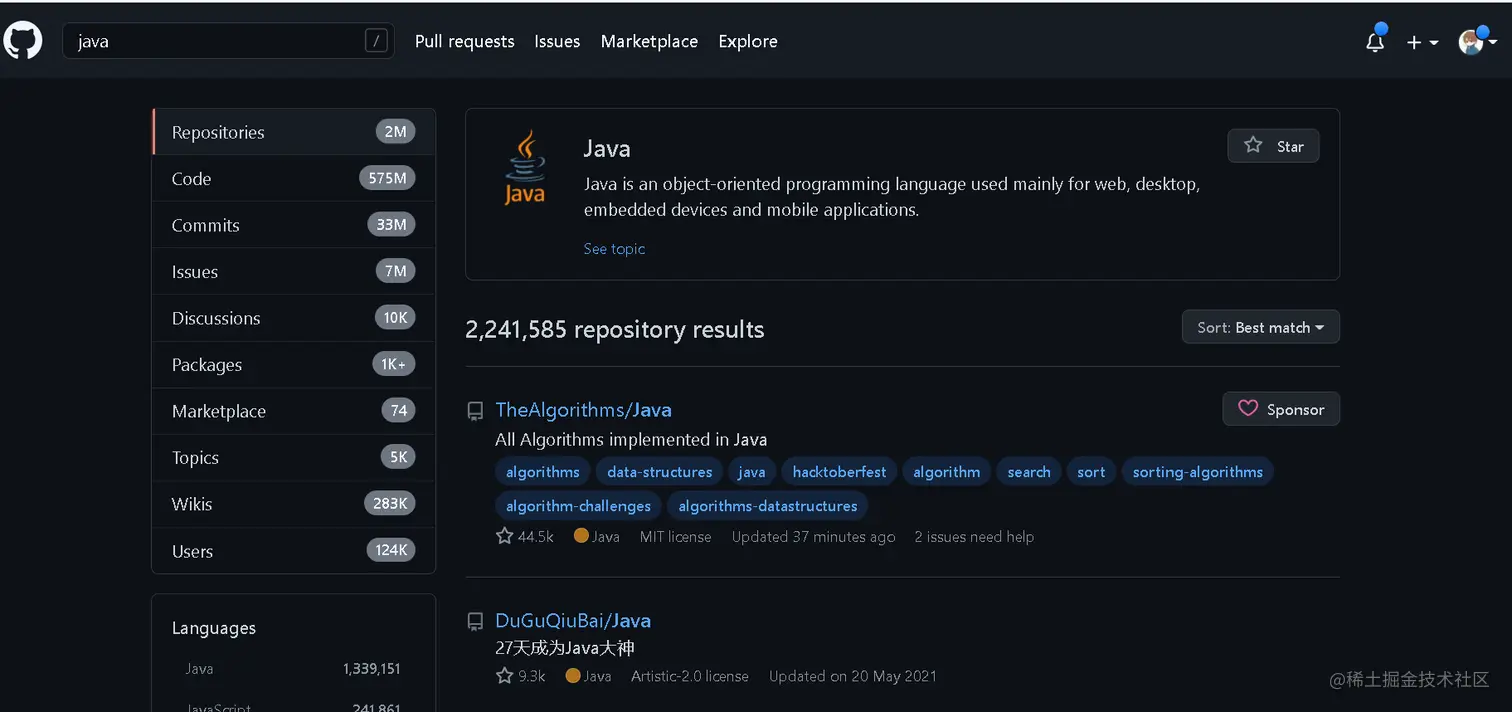Go to Marketplace in top navigation
Screen dimensions: 1512x712
pyautogui.click(x=649, y=41)
